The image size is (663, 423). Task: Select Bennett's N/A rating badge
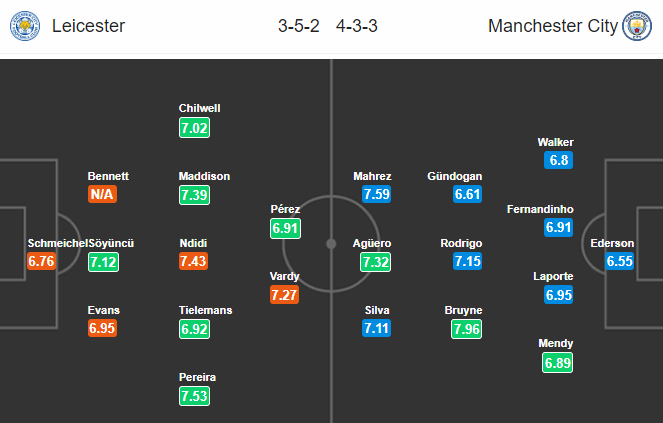(x=102, y=194)
